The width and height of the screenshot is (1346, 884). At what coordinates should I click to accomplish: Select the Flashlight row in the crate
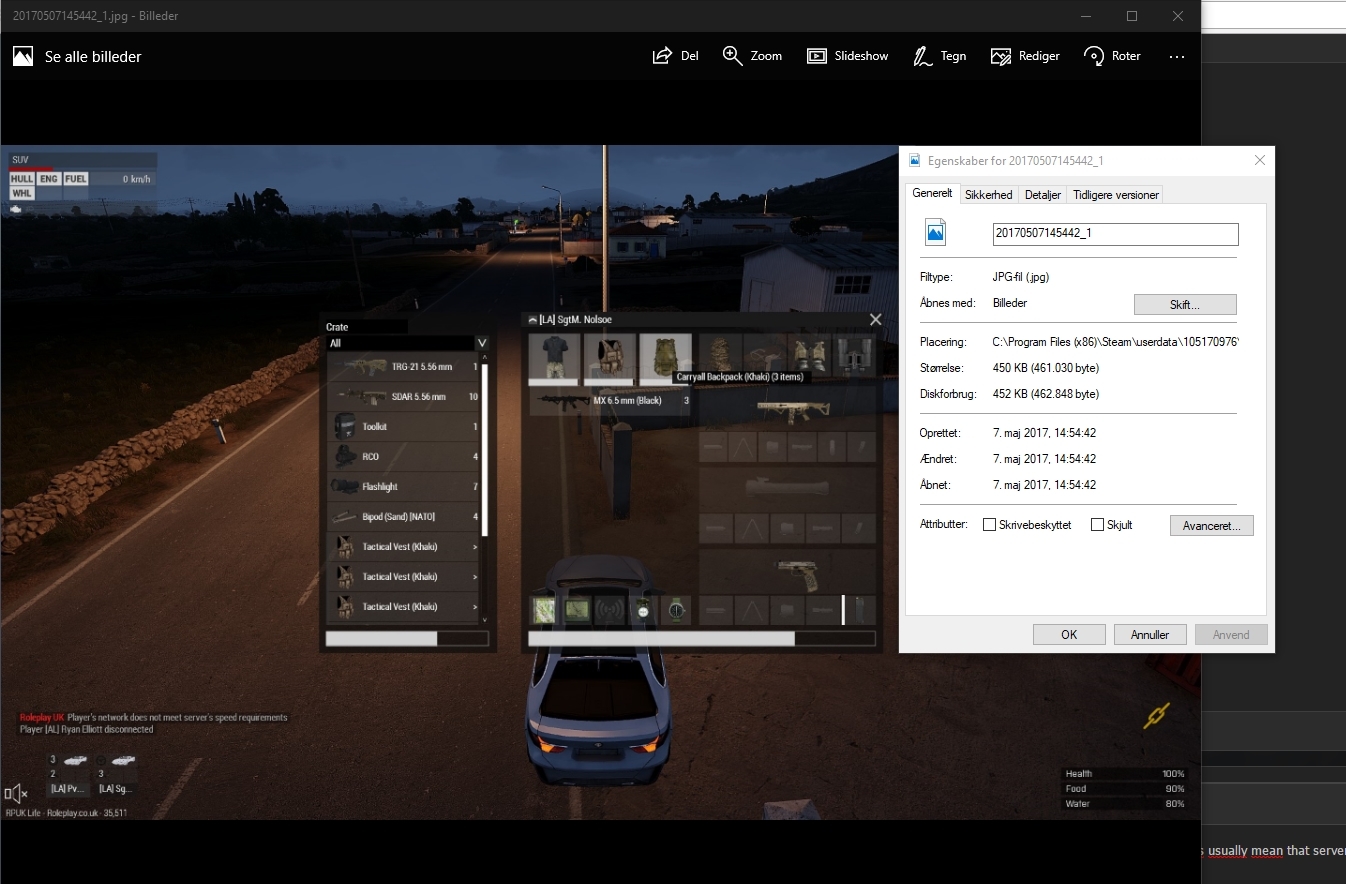coord(404,487)
